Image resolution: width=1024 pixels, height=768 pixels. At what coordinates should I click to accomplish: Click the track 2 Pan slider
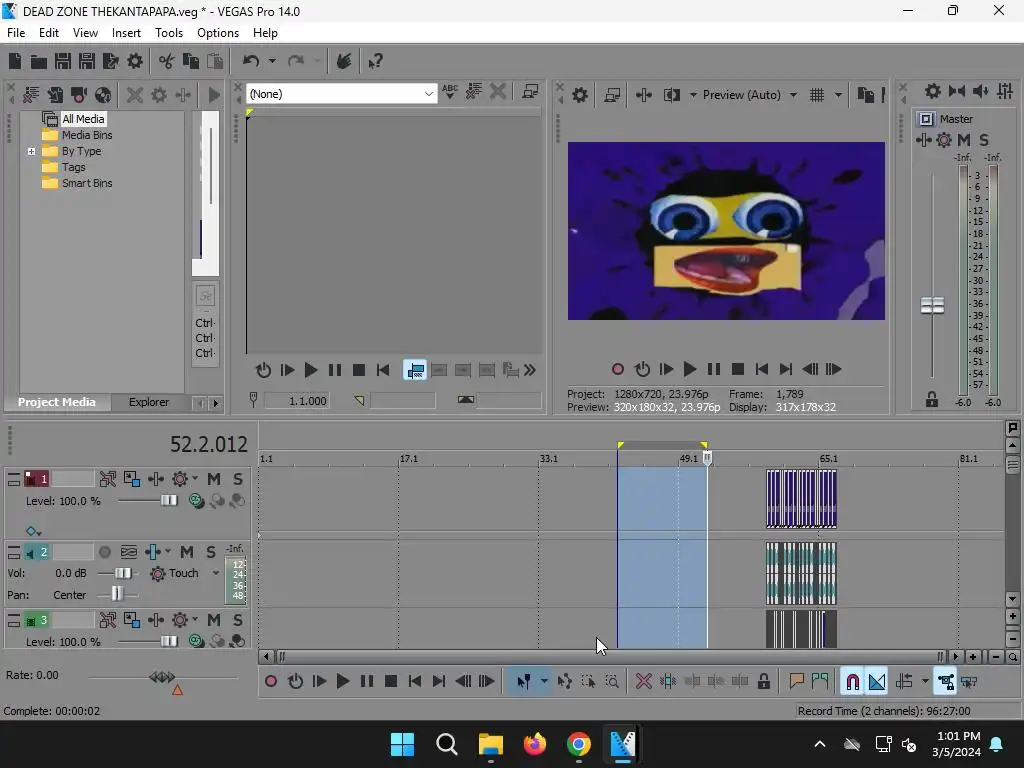(x=117, y=594)
